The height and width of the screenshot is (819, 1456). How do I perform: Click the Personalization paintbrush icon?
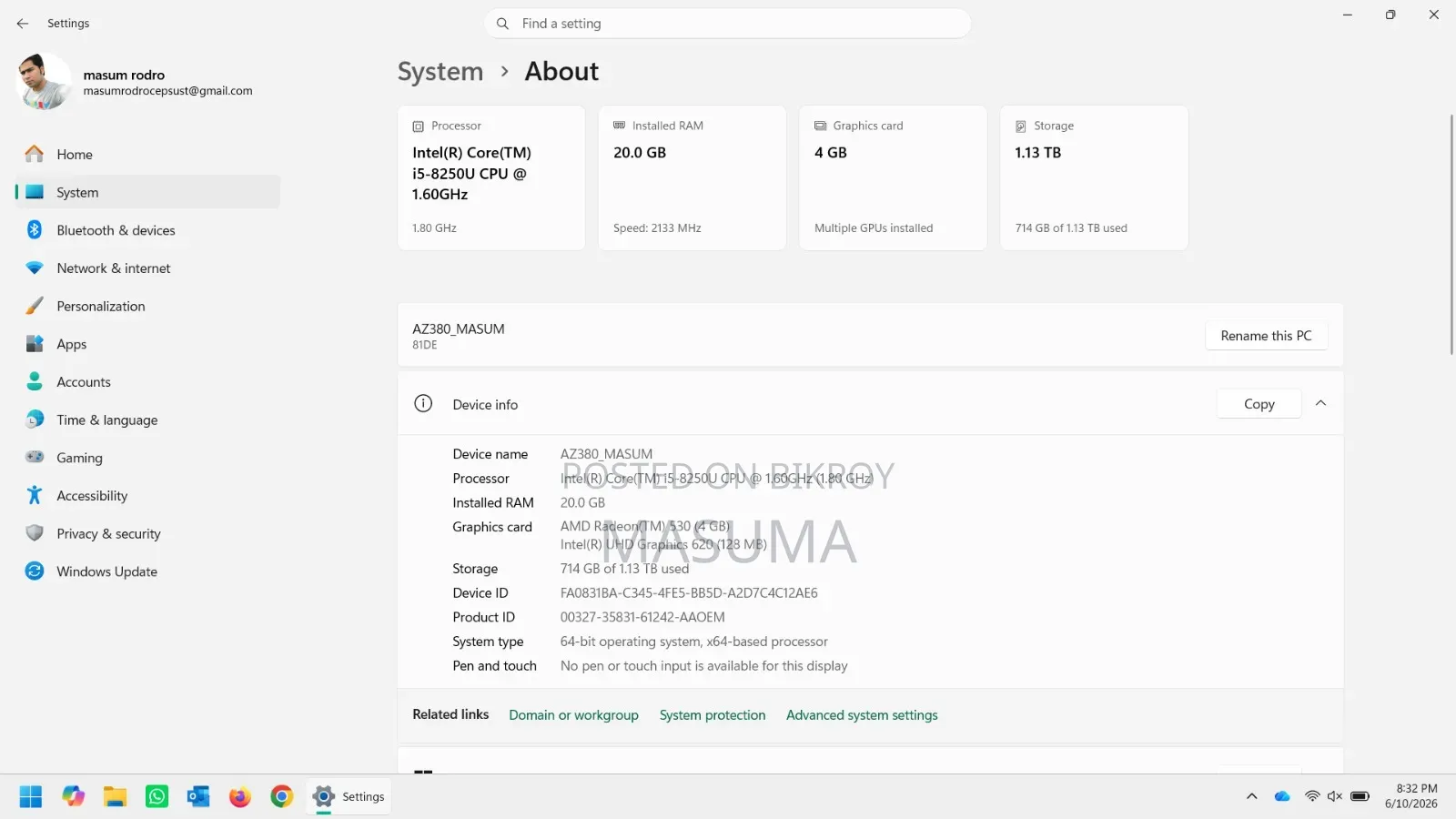point(35,307)
